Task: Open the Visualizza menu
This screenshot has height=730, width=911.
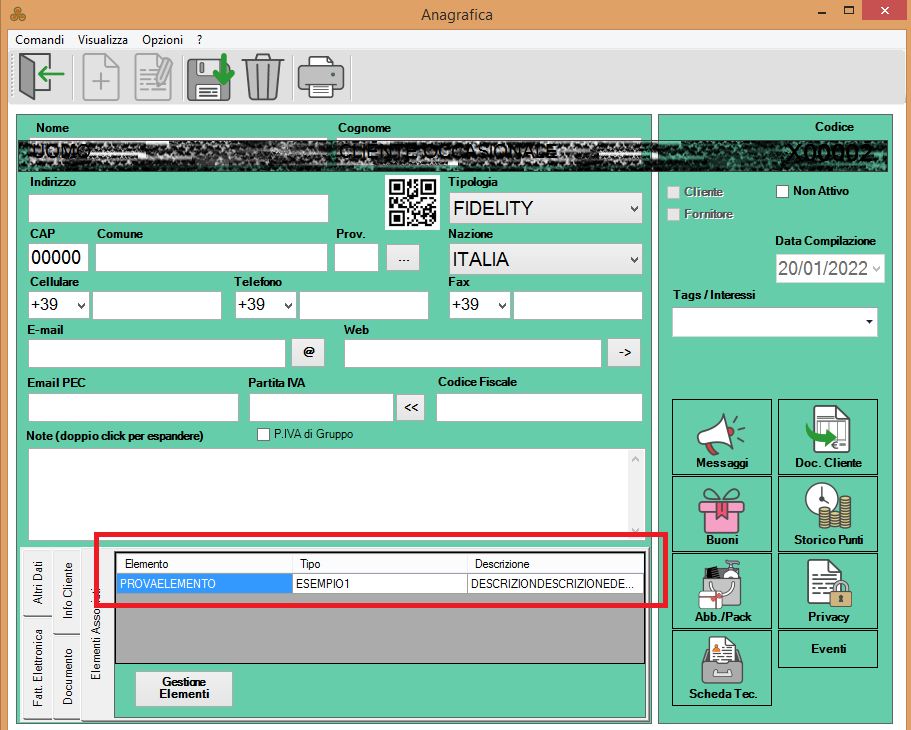Action: point(103,40)
